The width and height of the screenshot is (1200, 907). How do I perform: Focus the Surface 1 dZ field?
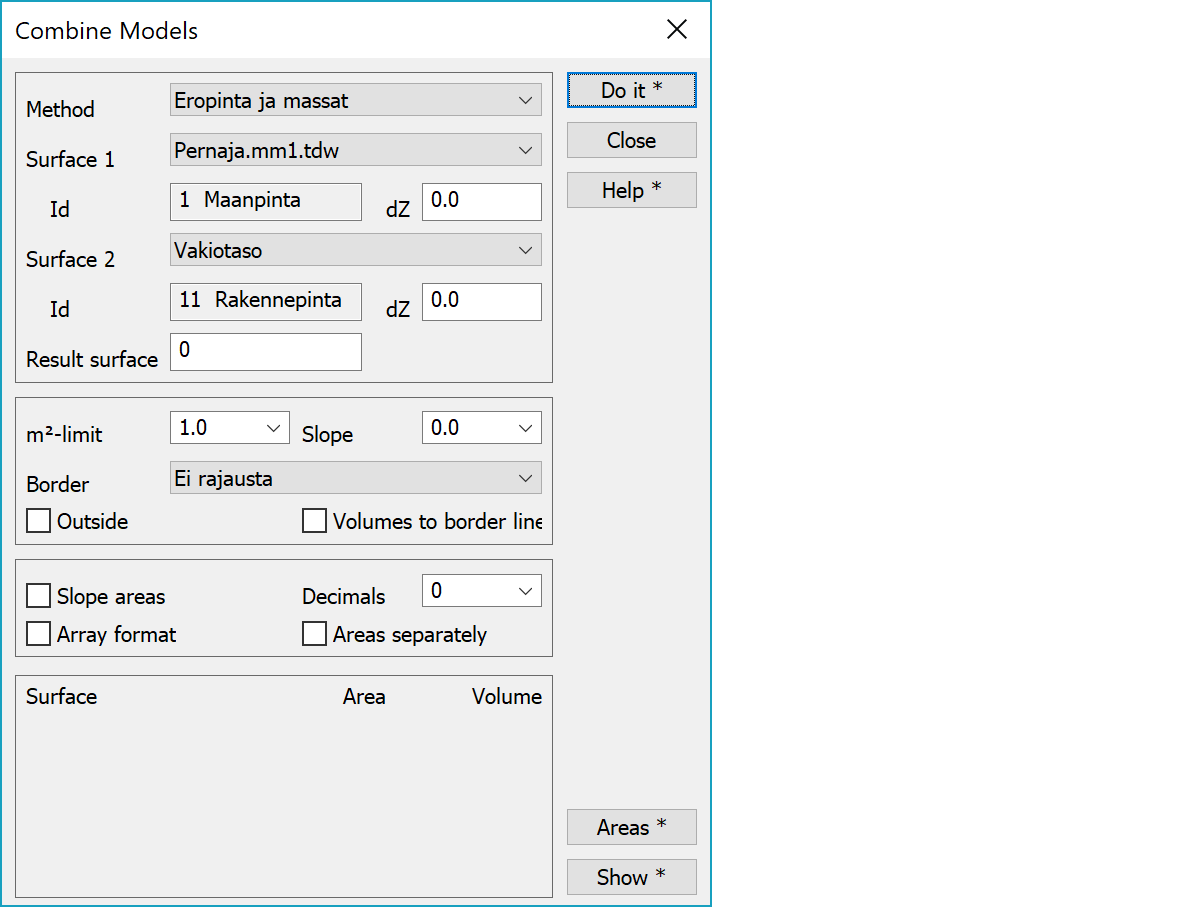point(481,201)
